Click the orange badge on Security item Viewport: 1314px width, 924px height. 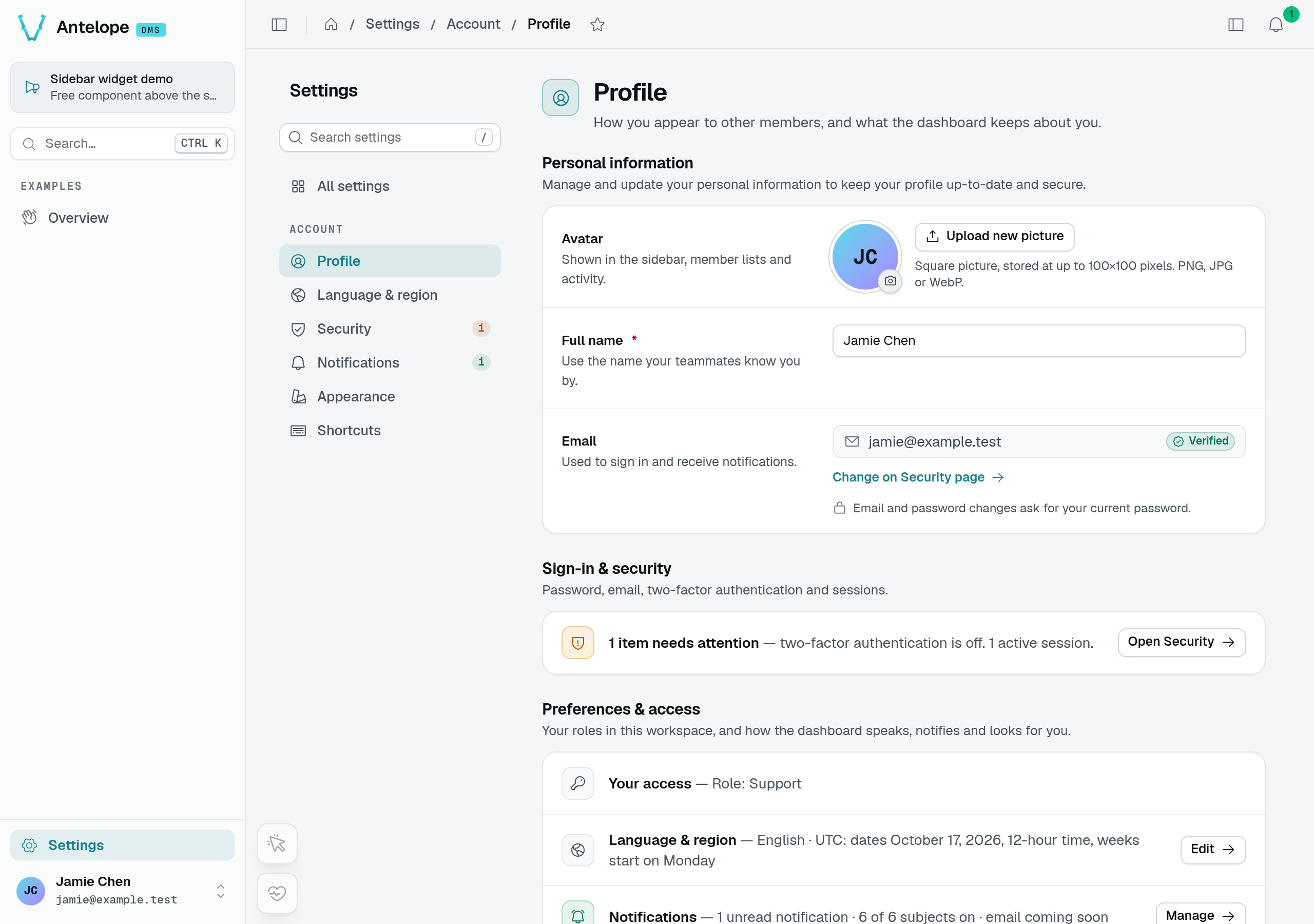click(x=481, y=328)
